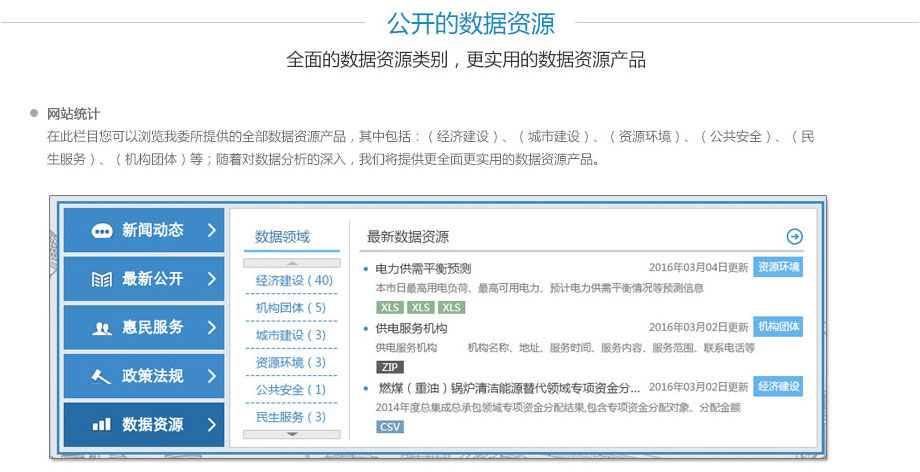920x472 pixels.
Task: Open the 最新公开 menu label
Action: 153,279
